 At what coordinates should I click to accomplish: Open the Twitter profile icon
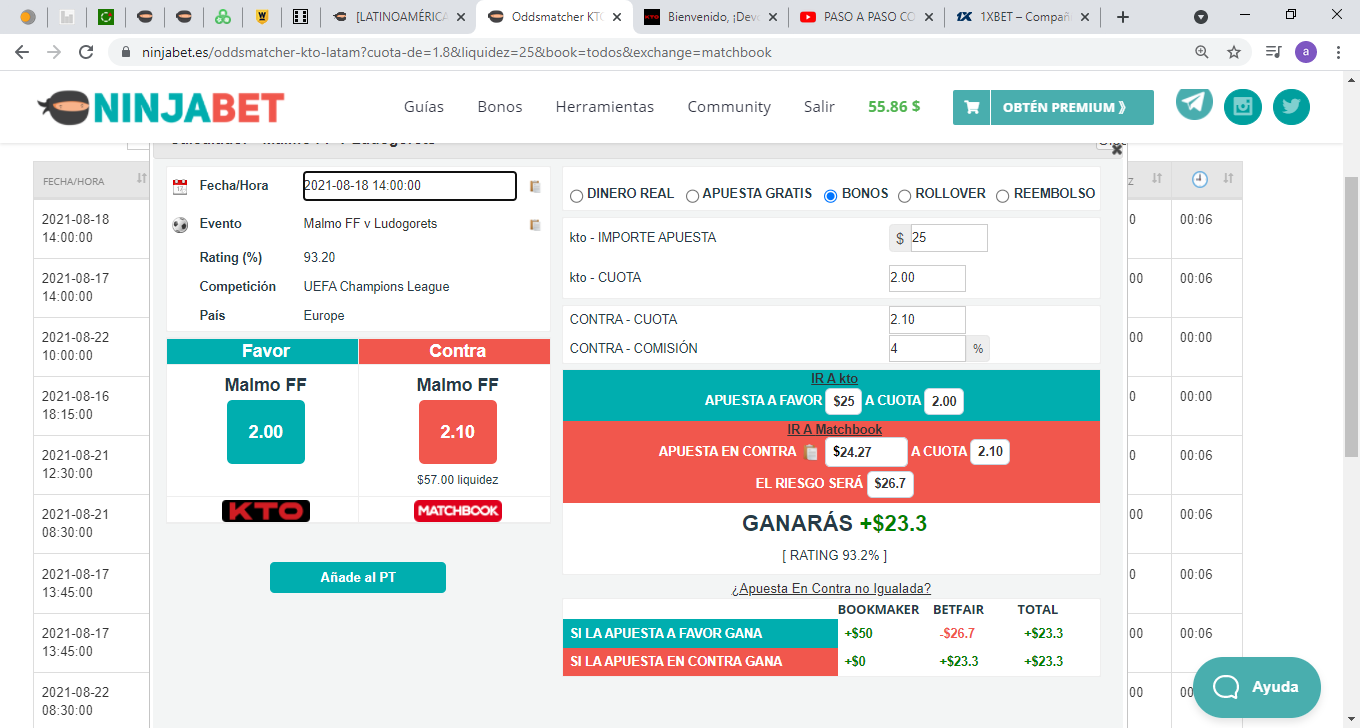(x=1291, y=107)
